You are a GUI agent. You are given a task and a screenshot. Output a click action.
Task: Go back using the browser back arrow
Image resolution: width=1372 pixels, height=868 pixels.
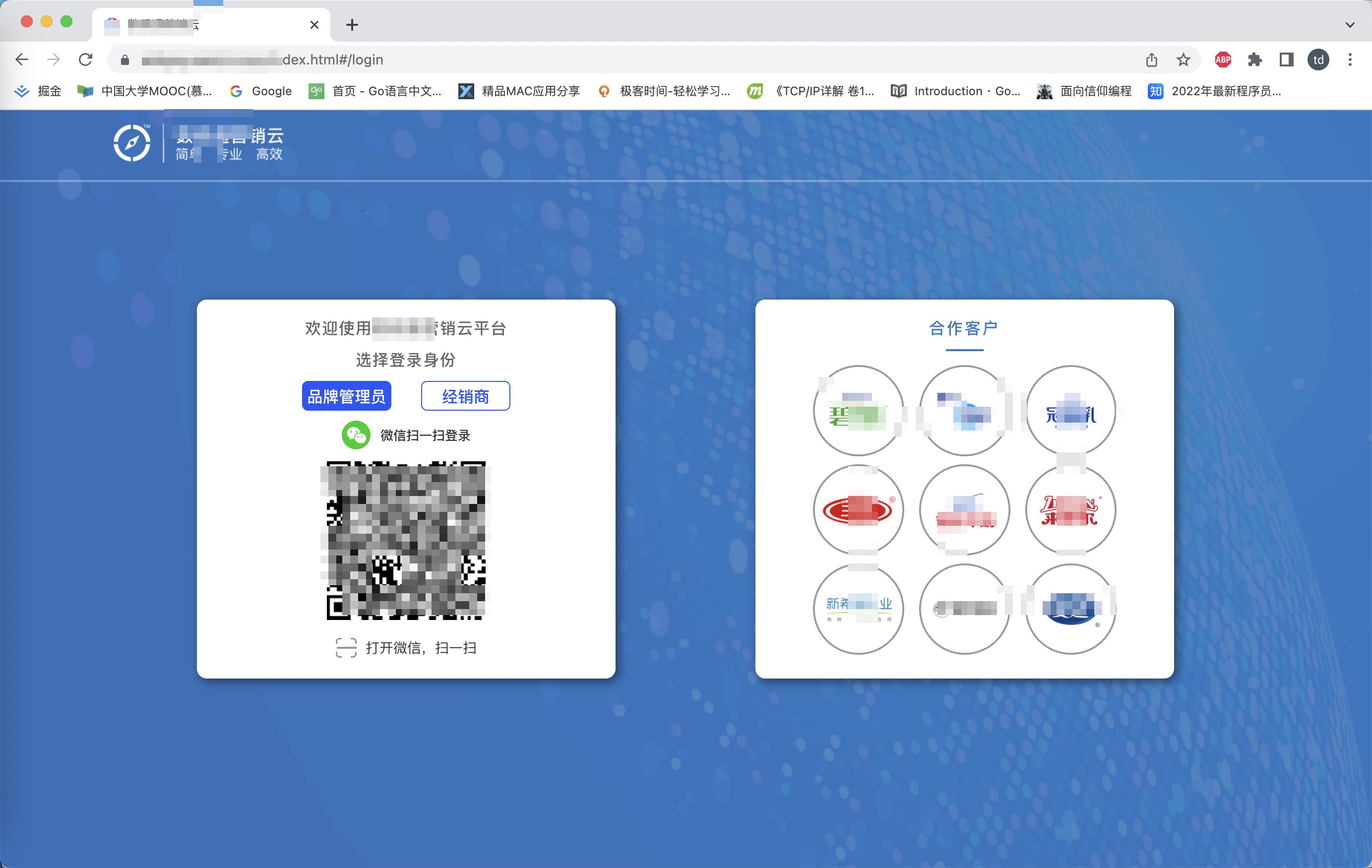coord(22,60)
